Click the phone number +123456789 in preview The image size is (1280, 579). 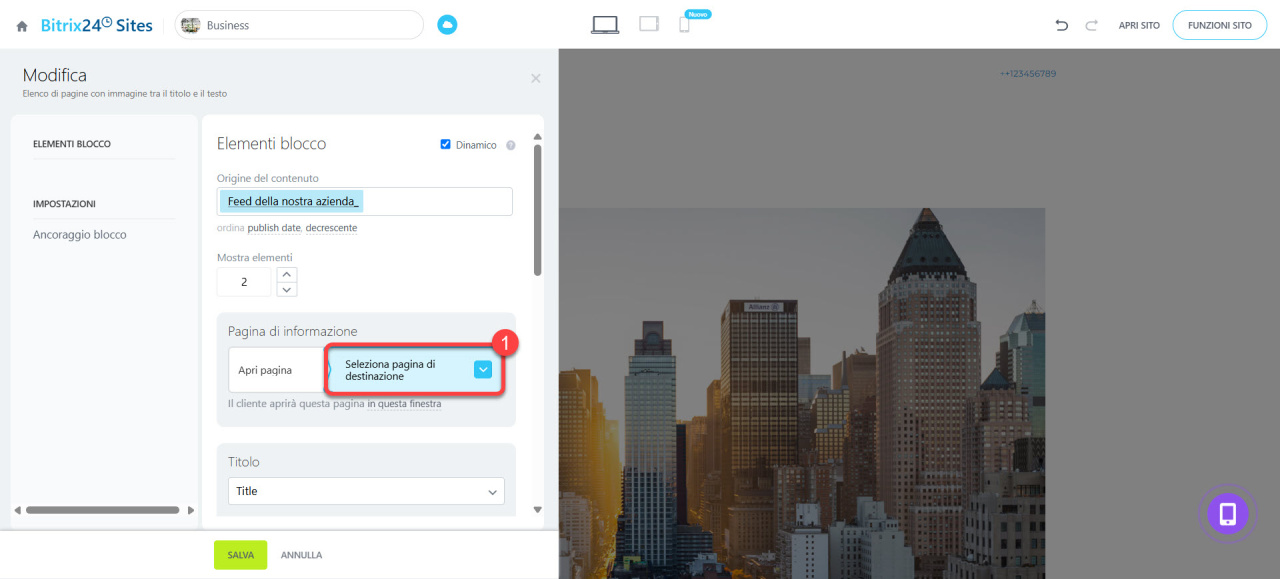click(x=1028, y=74)
